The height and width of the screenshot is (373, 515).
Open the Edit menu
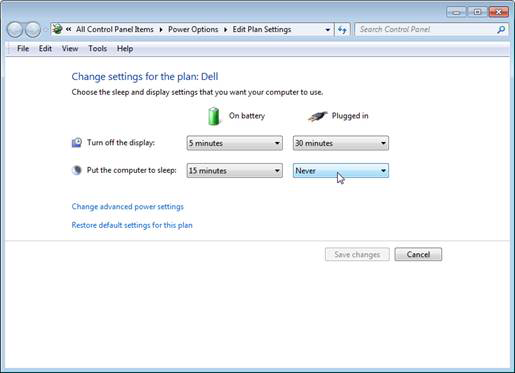click(45, 49)
